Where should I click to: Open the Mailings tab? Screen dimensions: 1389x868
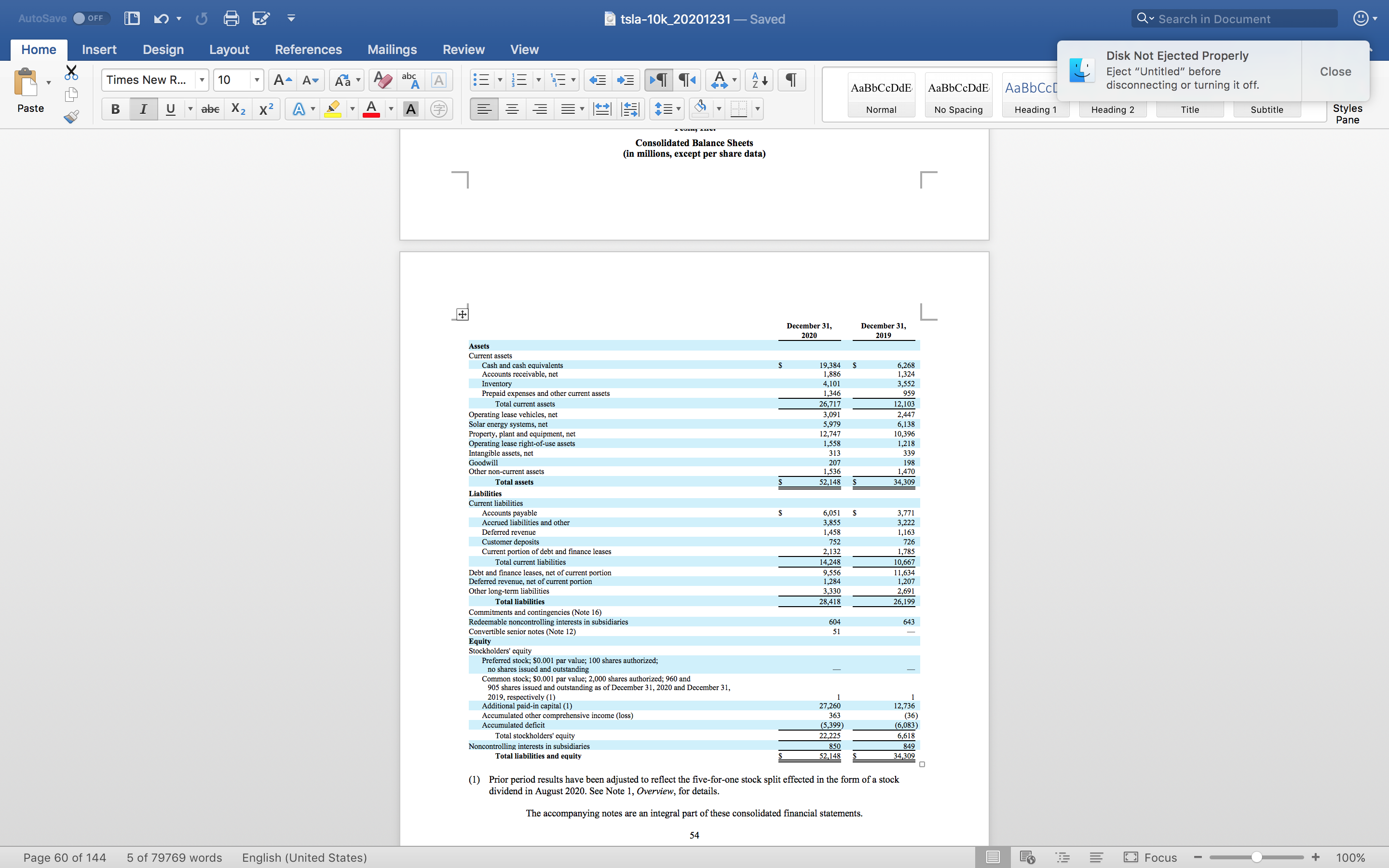pos(392,49)
